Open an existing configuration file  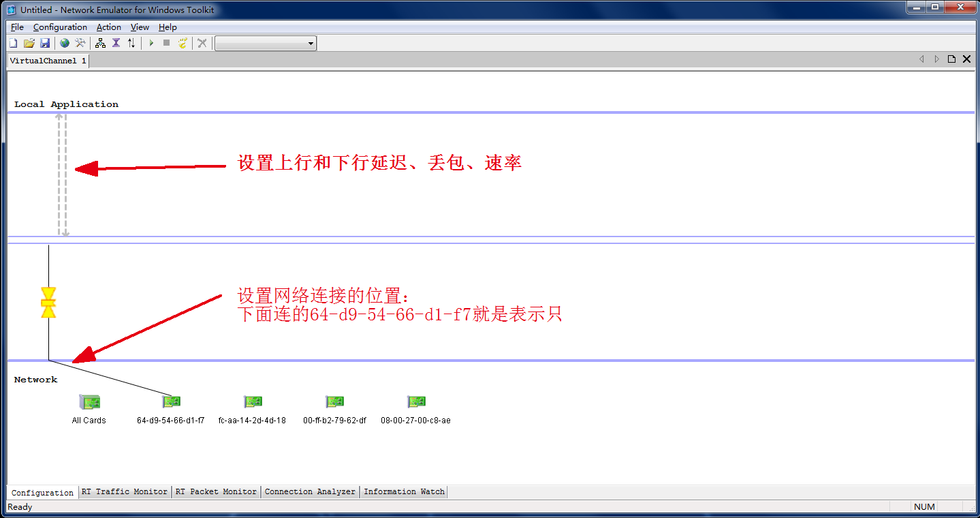click(29, 43)
